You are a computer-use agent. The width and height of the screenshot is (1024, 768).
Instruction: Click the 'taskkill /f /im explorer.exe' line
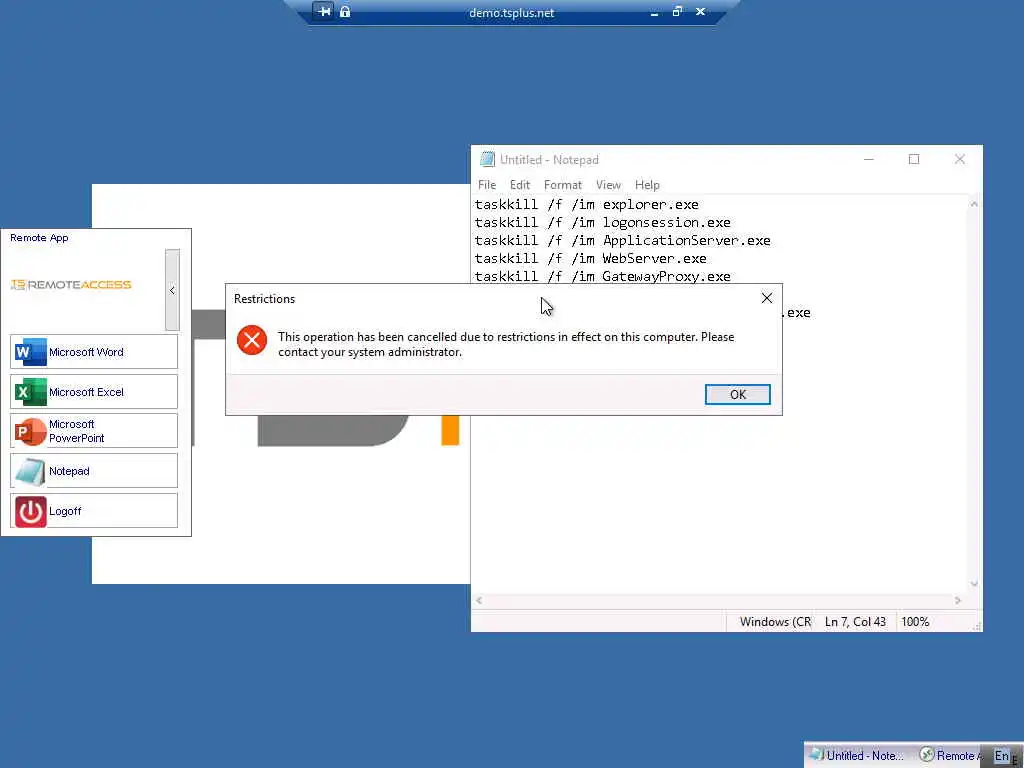coord(586,204)
